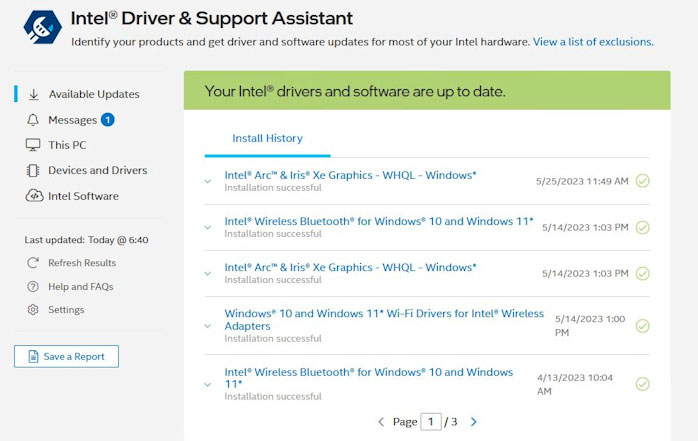
Task: Click the Messages bell icon
Action: 33,120
